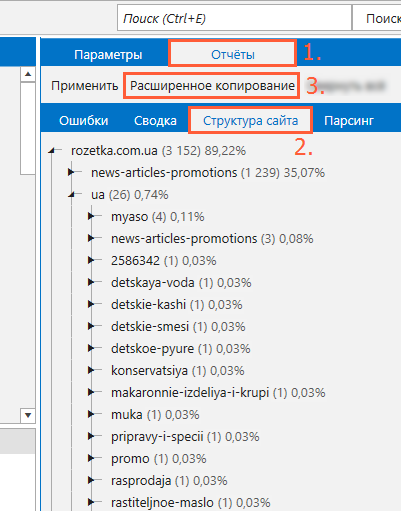Viewport: 401px width, 511px height.
Task: Select myaso (4) 0,11% row
Action: pyautogui.click(x=158, y=217)
